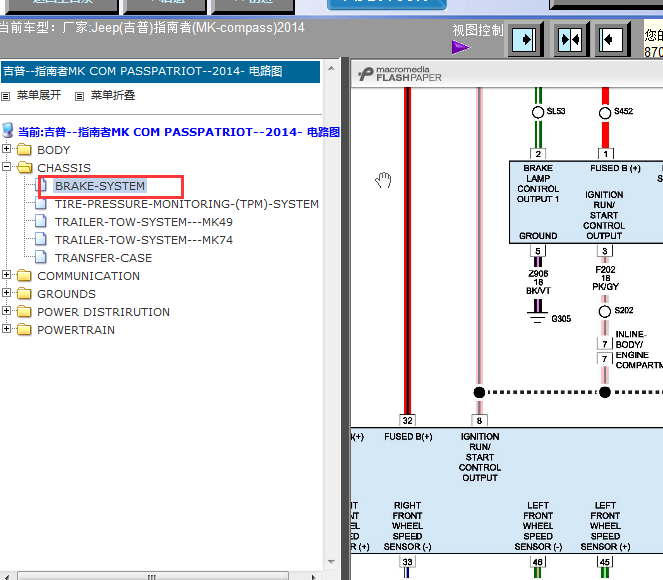Click the computer icon beside 当前:吉普

(x=8, y=131)
